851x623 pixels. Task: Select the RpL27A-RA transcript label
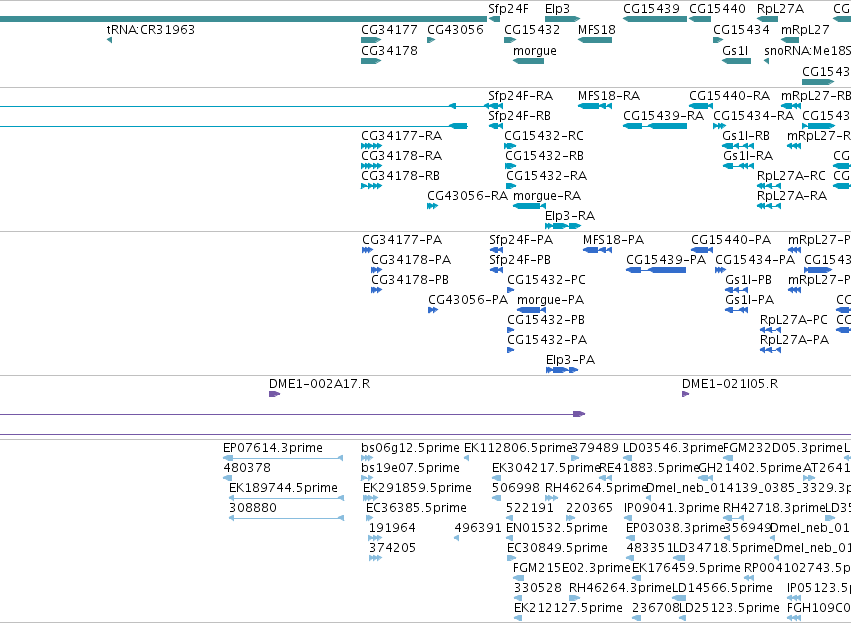(792, 196)
